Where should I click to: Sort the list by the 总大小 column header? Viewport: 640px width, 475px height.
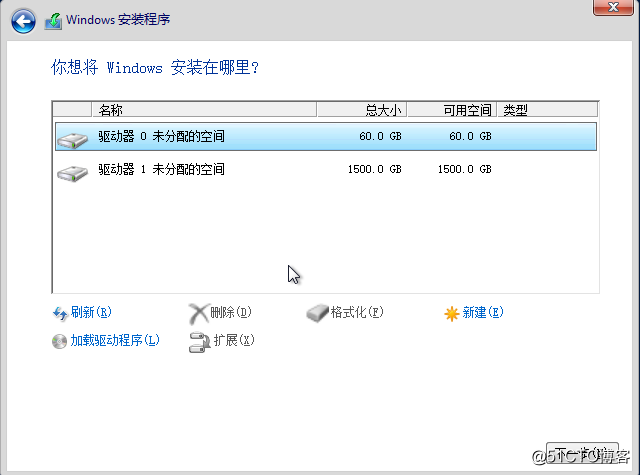pos(362,110)
